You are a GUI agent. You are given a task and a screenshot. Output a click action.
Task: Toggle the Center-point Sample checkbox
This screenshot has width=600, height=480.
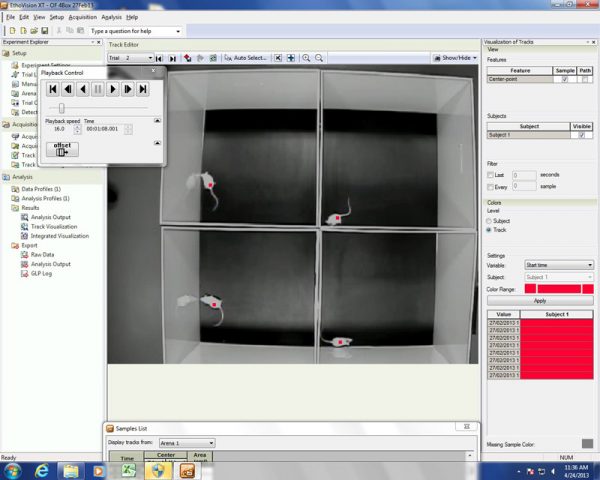[564, 79]
